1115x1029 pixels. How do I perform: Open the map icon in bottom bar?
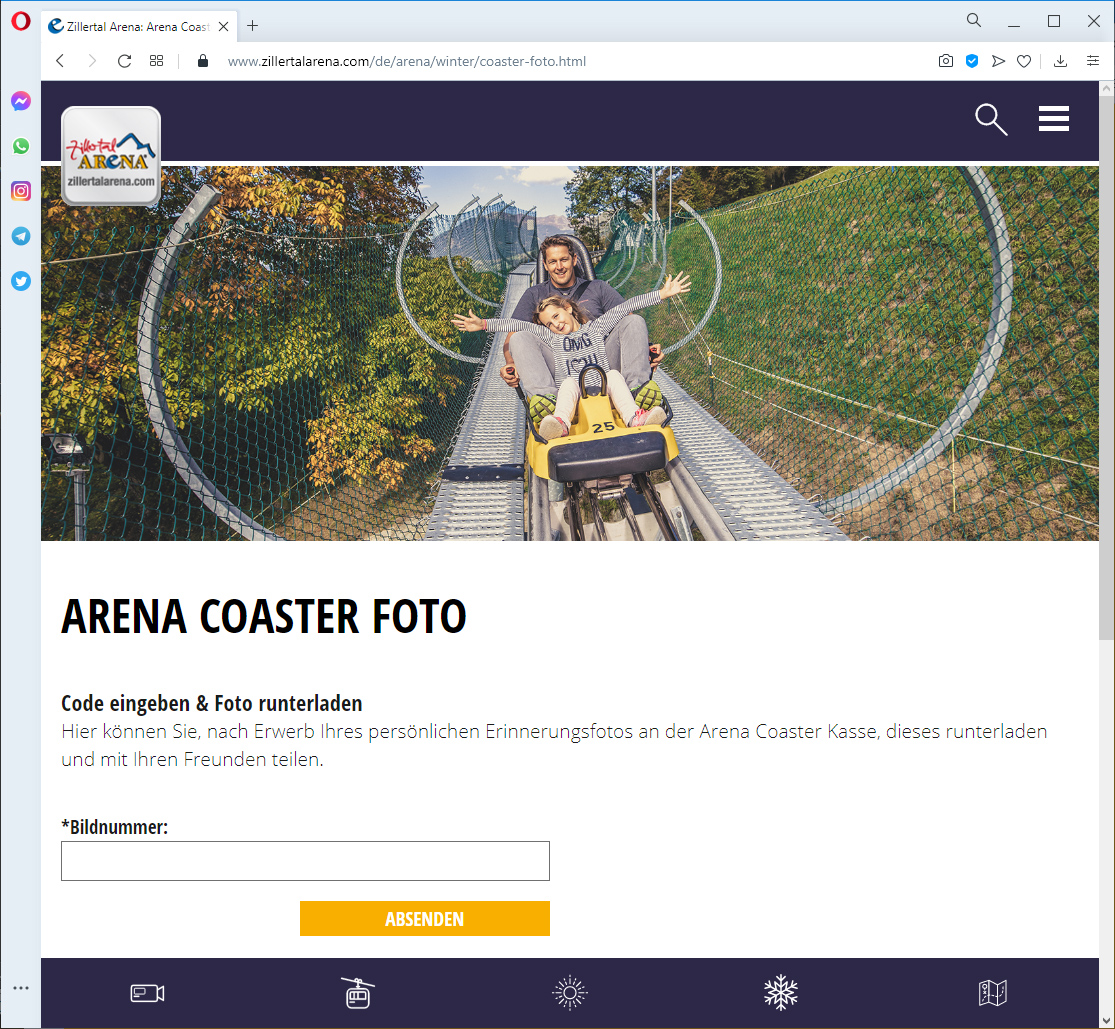pos(992,993)
